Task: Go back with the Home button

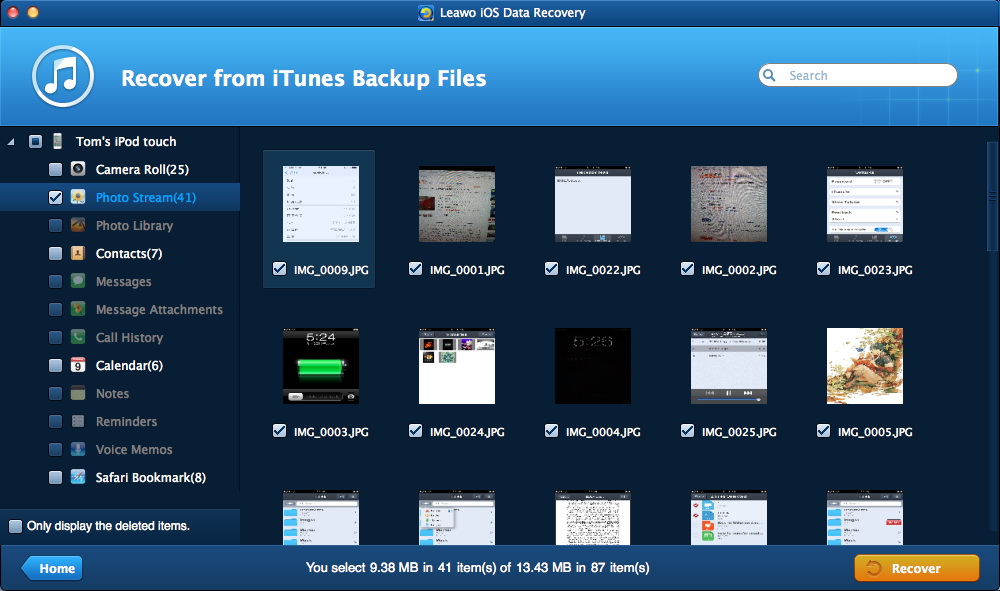Action: pyautogui.click(x=53, y=568)
